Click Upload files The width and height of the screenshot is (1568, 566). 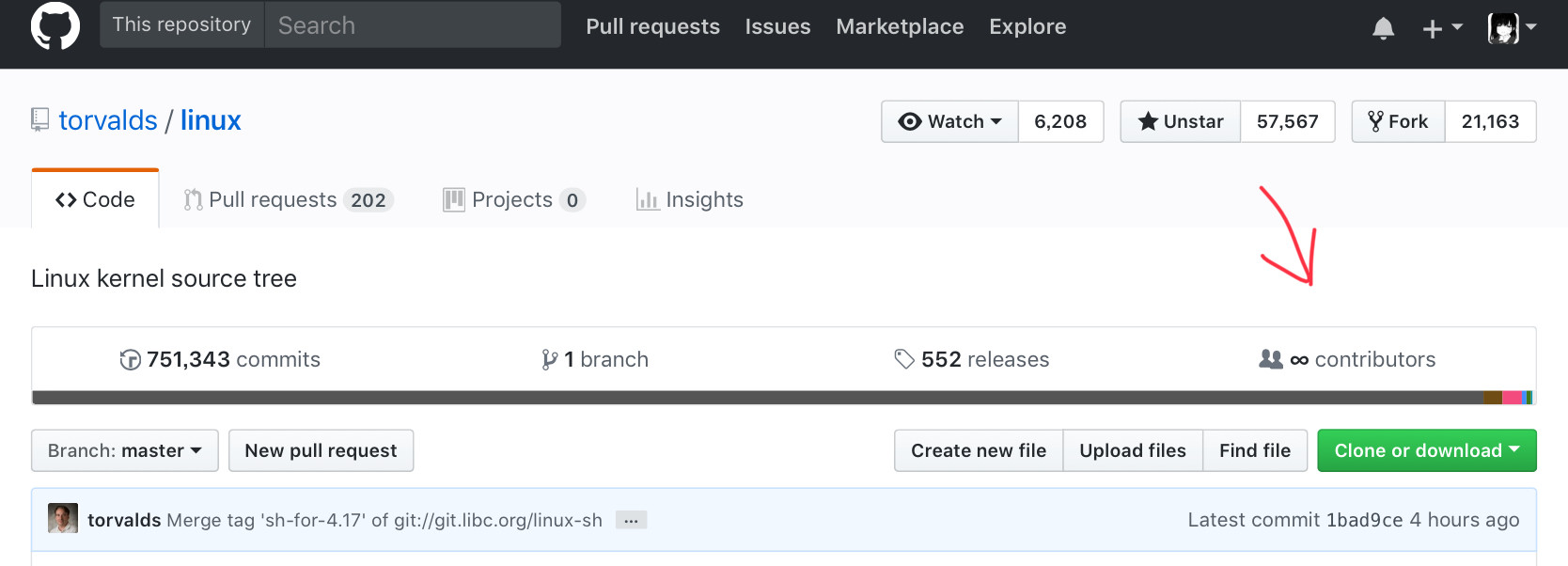pos(1133,450)
